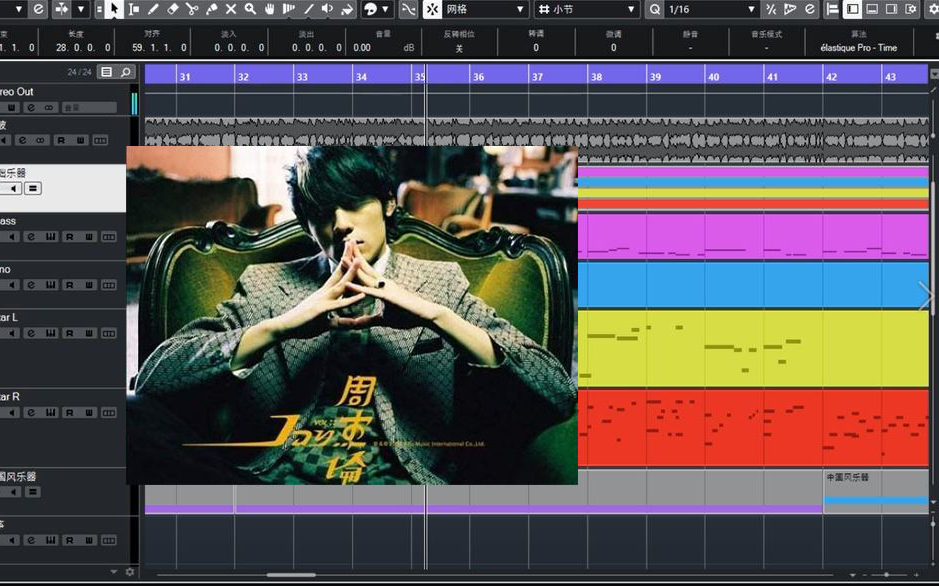Toggle Auto-Scroll arrows icon
This screenshot has width=939, height=586.
(x=62, y=9)
